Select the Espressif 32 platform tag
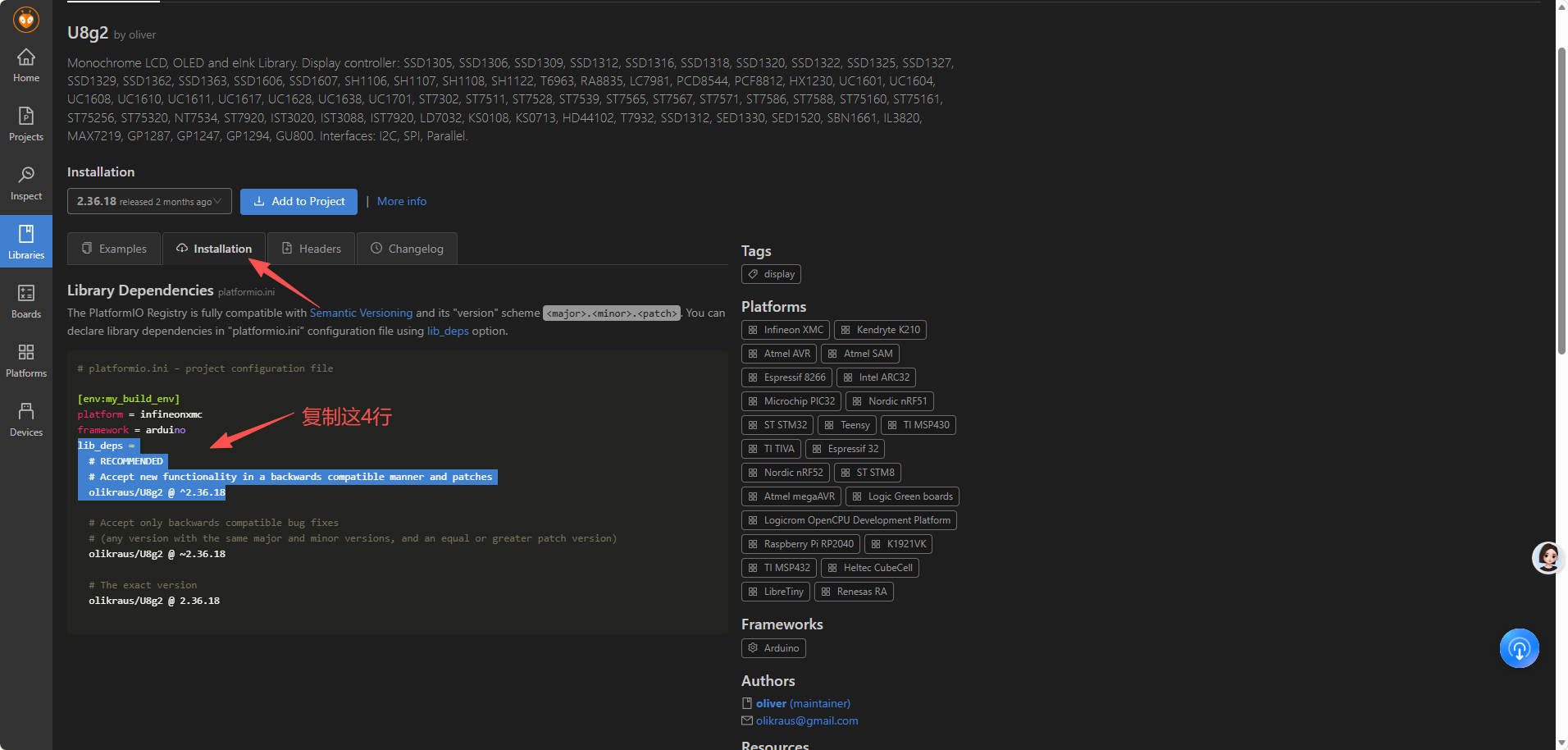This screenshot has height=750, width=1568. [x=845, y=449]
